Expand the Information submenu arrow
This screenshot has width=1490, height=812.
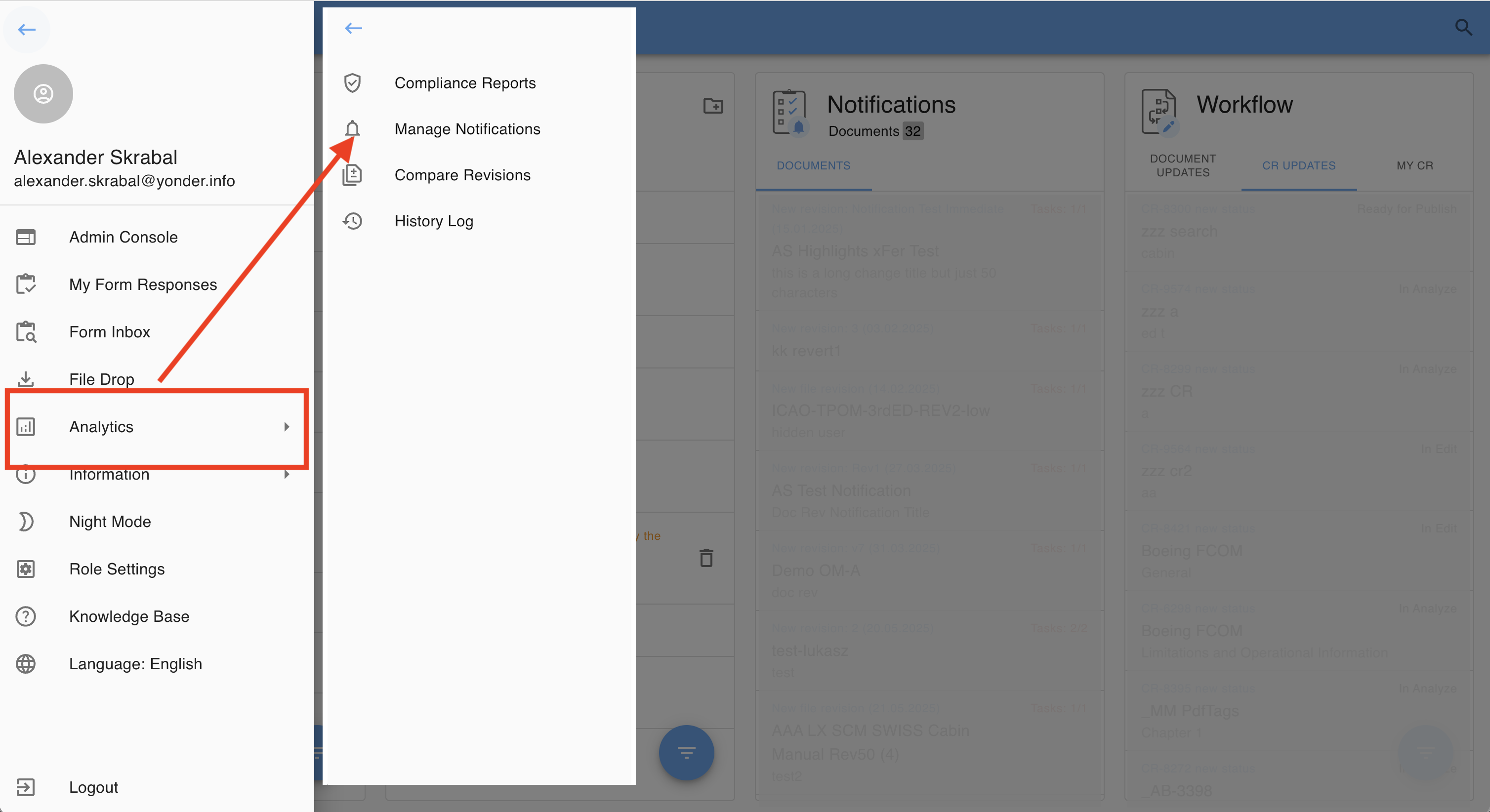tap(287, 474)
